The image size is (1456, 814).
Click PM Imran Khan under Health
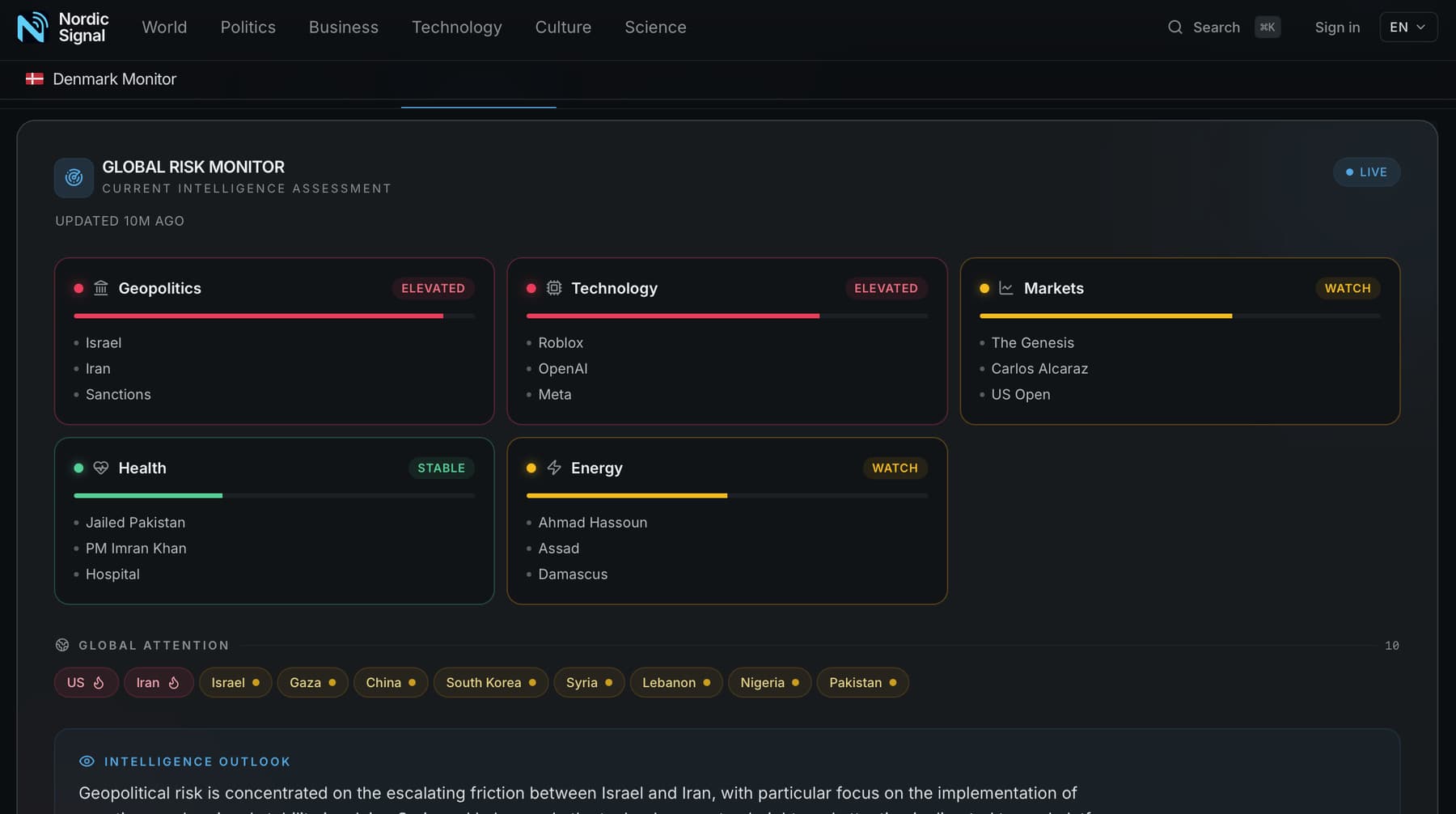point(136,548)
